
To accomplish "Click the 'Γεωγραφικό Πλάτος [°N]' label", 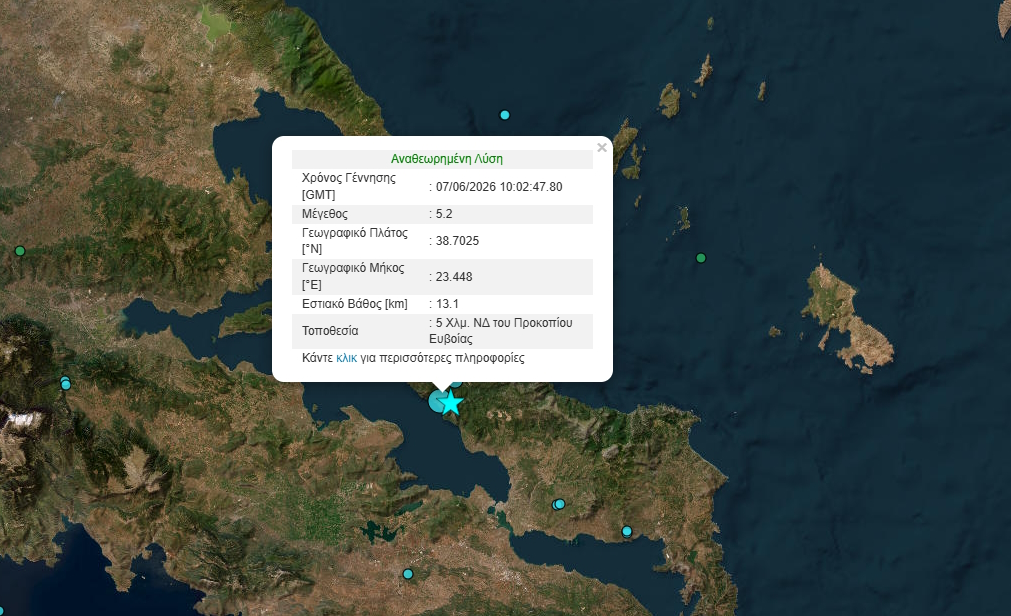I will pos(355,241).
